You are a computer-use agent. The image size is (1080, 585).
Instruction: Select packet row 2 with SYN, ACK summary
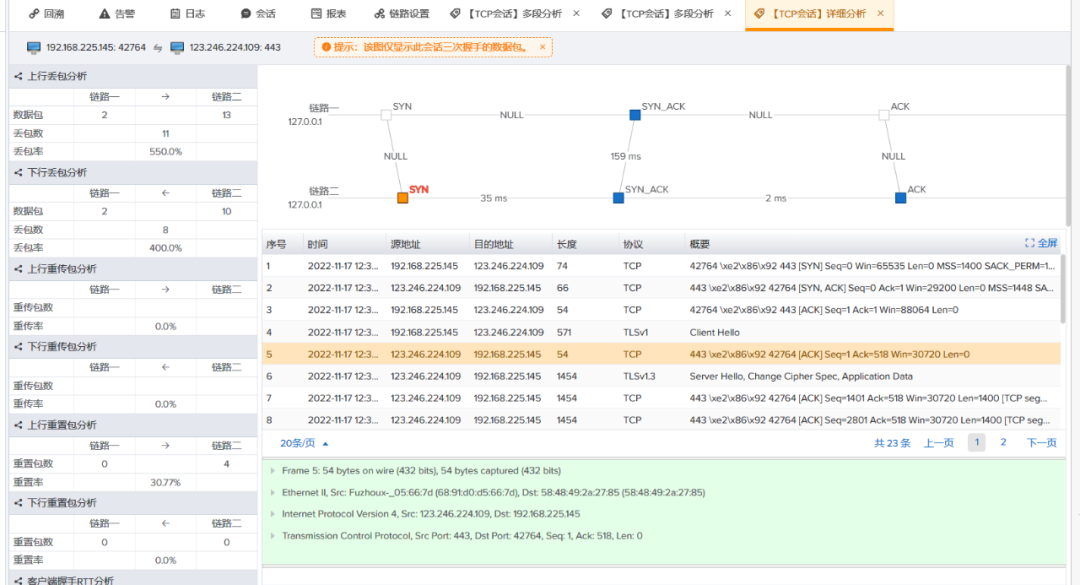[661, 288]
